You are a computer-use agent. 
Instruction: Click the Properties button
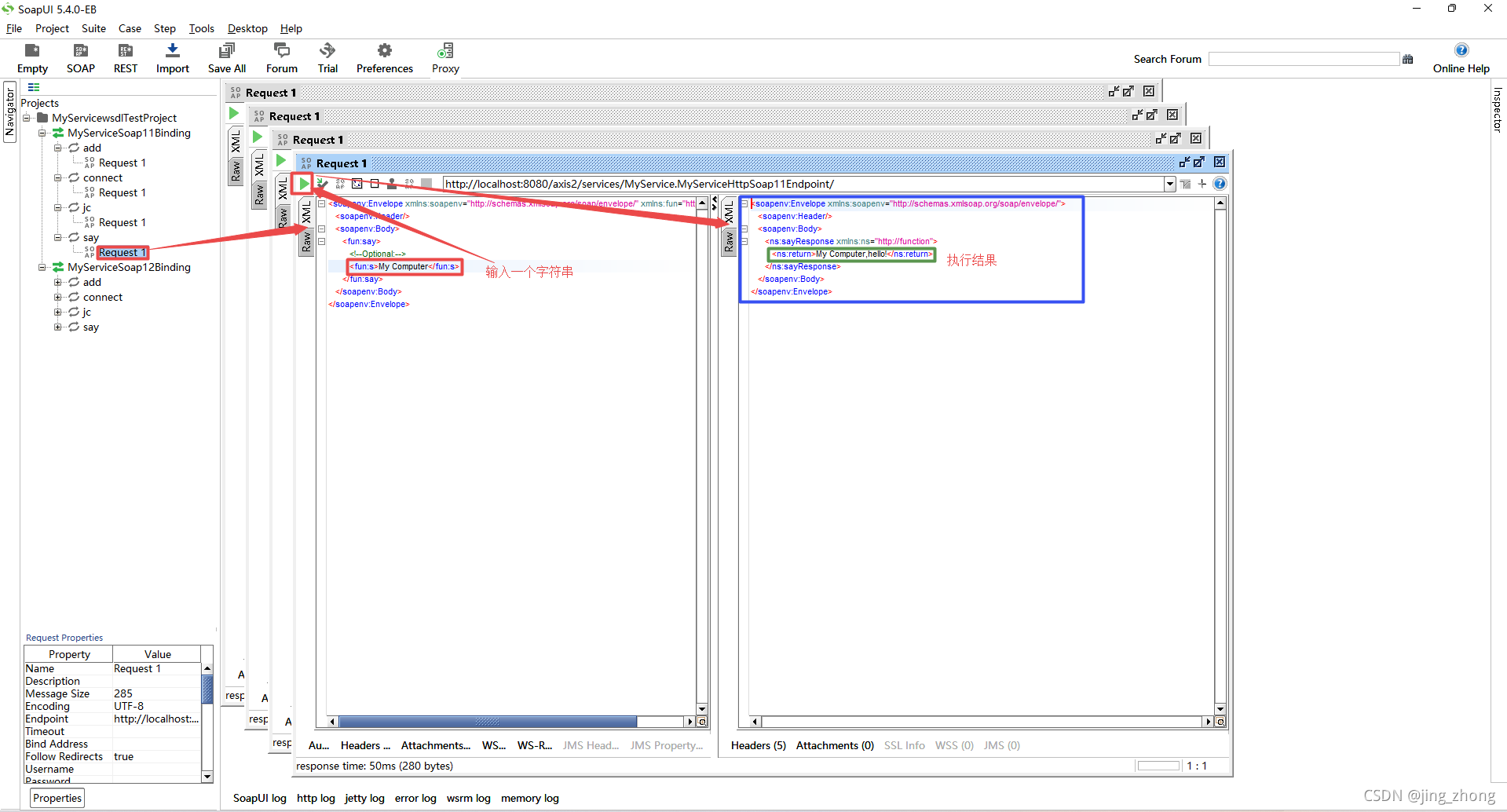(57, 798)
